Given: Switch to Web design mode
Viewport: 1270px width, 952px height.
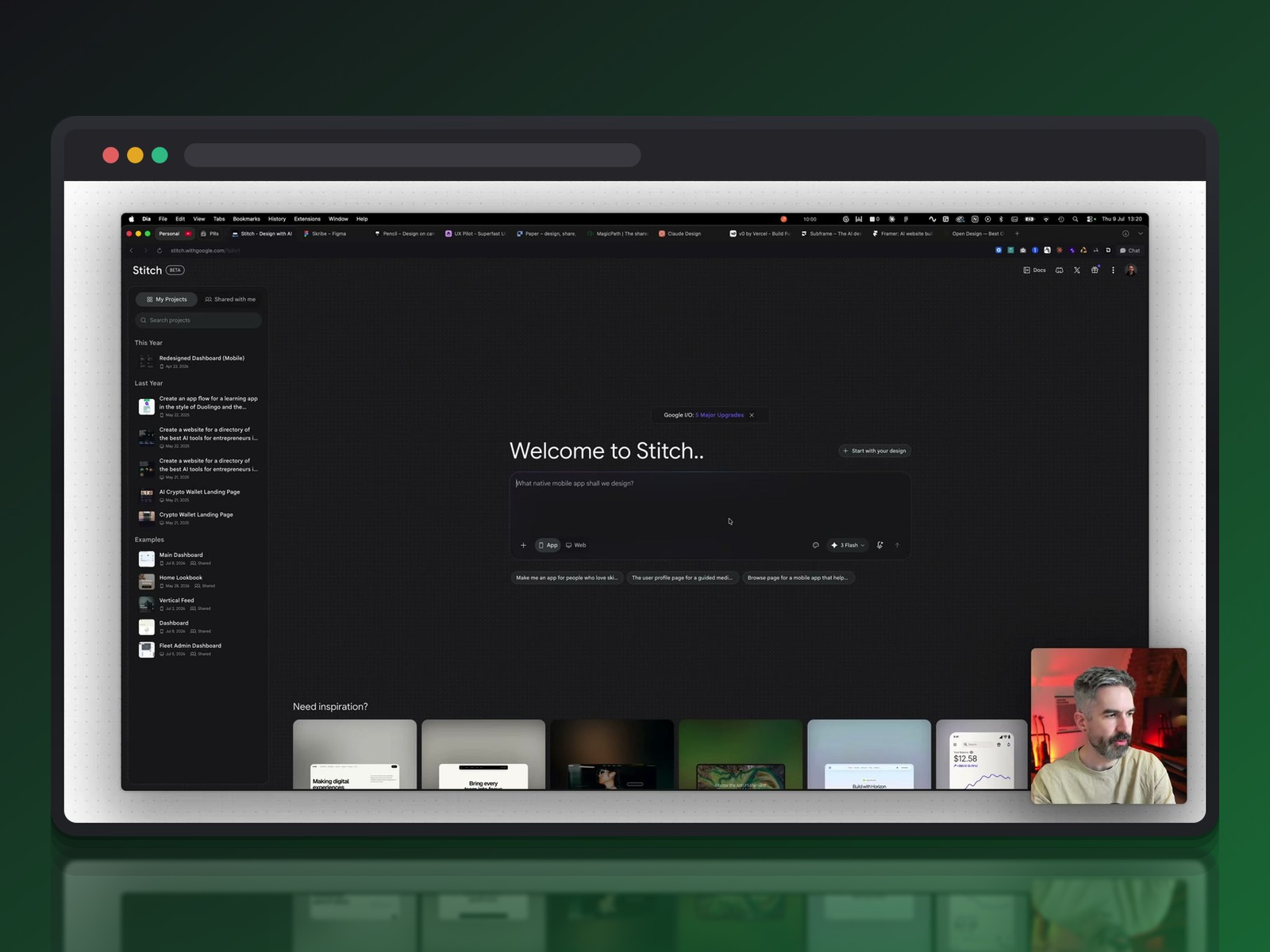Looking at the screenshot, I should point(576,545).
